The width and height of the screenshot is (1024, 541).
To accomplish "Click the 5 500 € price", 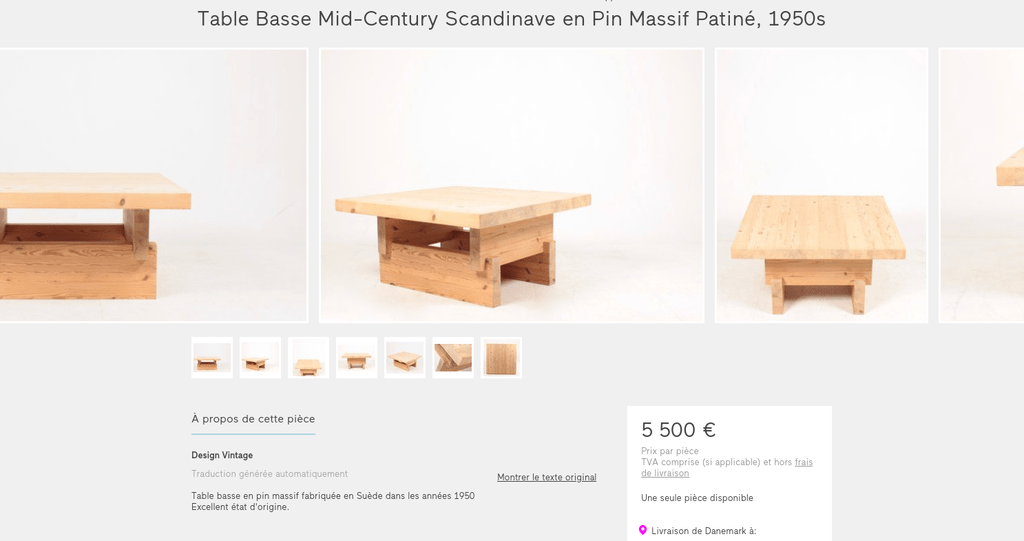I will pos(679,430).
